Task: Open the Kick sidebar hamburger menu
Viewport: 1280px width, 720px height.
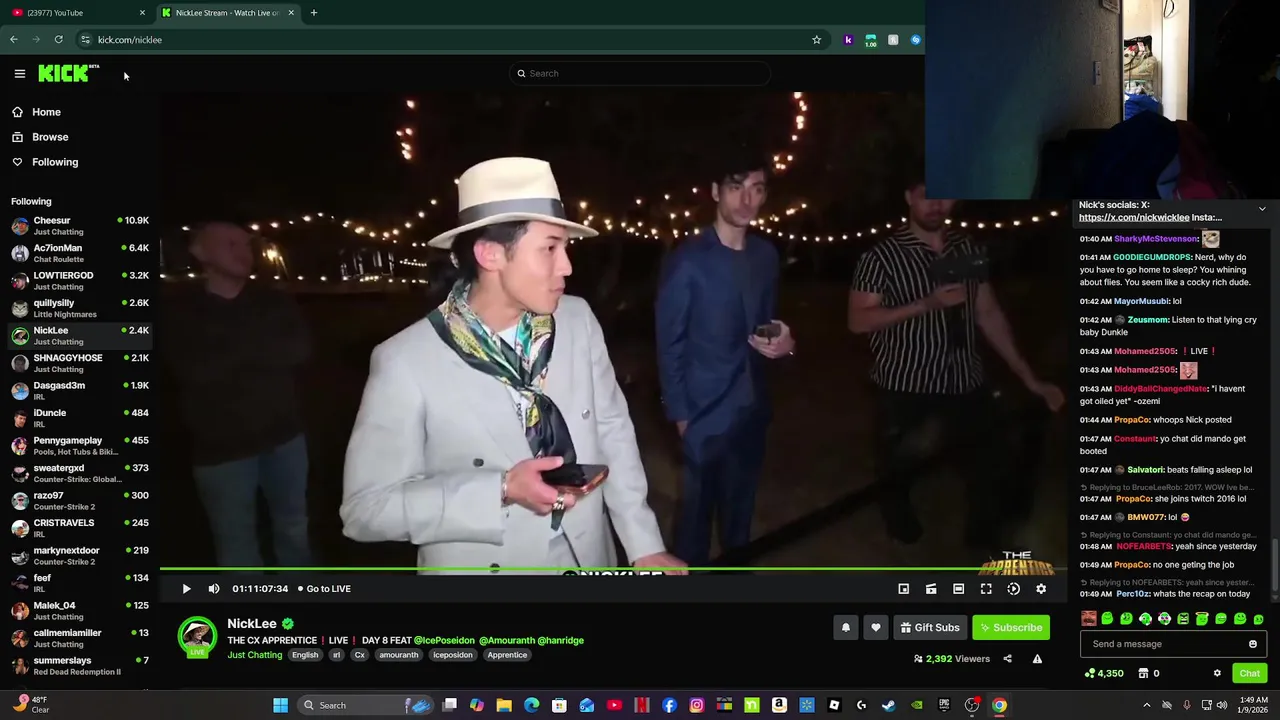Action: (x=19, y=73)
